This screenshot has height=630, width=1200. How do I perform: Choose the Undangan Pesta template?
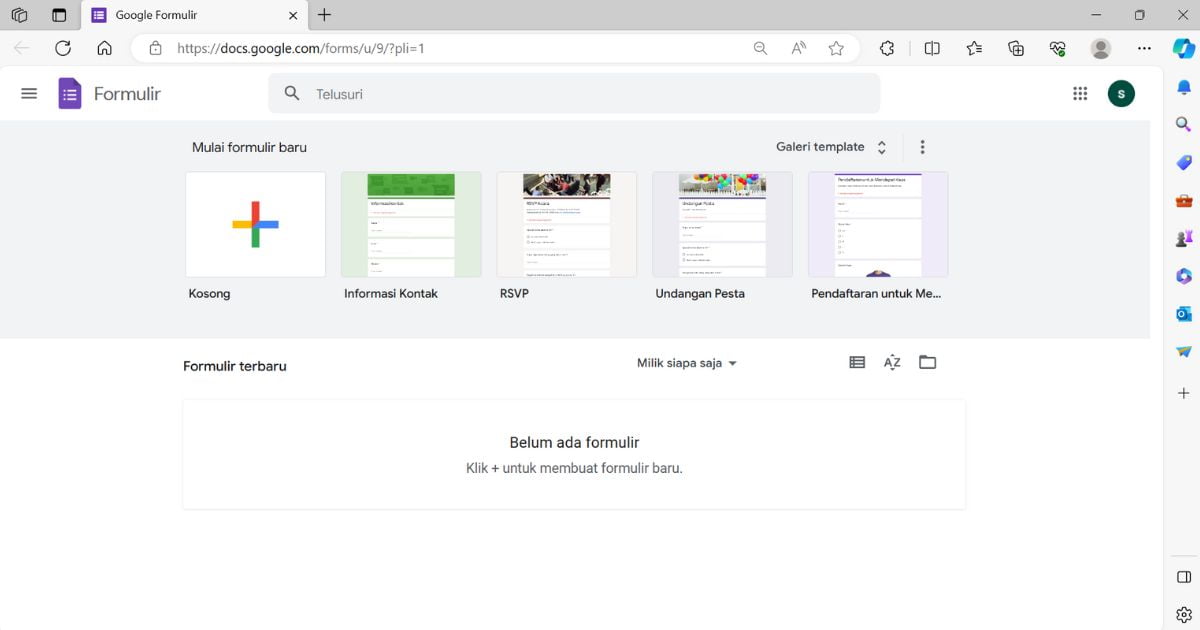(x=722, y=224)
